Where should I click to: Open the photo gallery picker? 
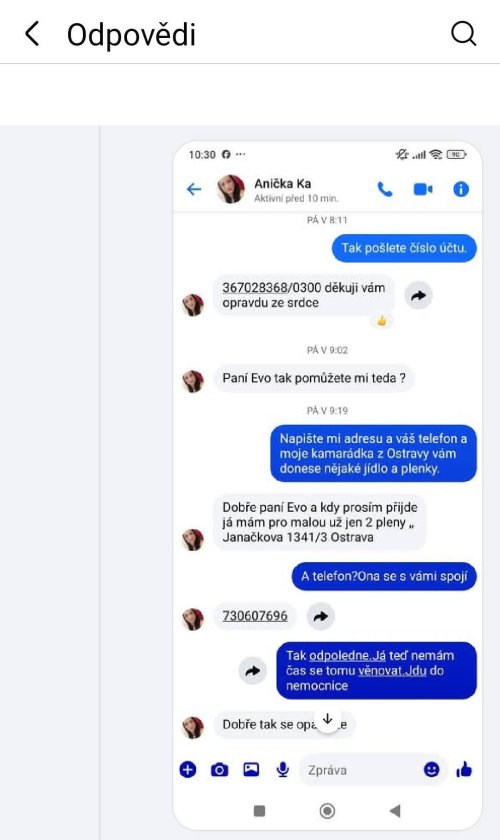coord(251,770)
